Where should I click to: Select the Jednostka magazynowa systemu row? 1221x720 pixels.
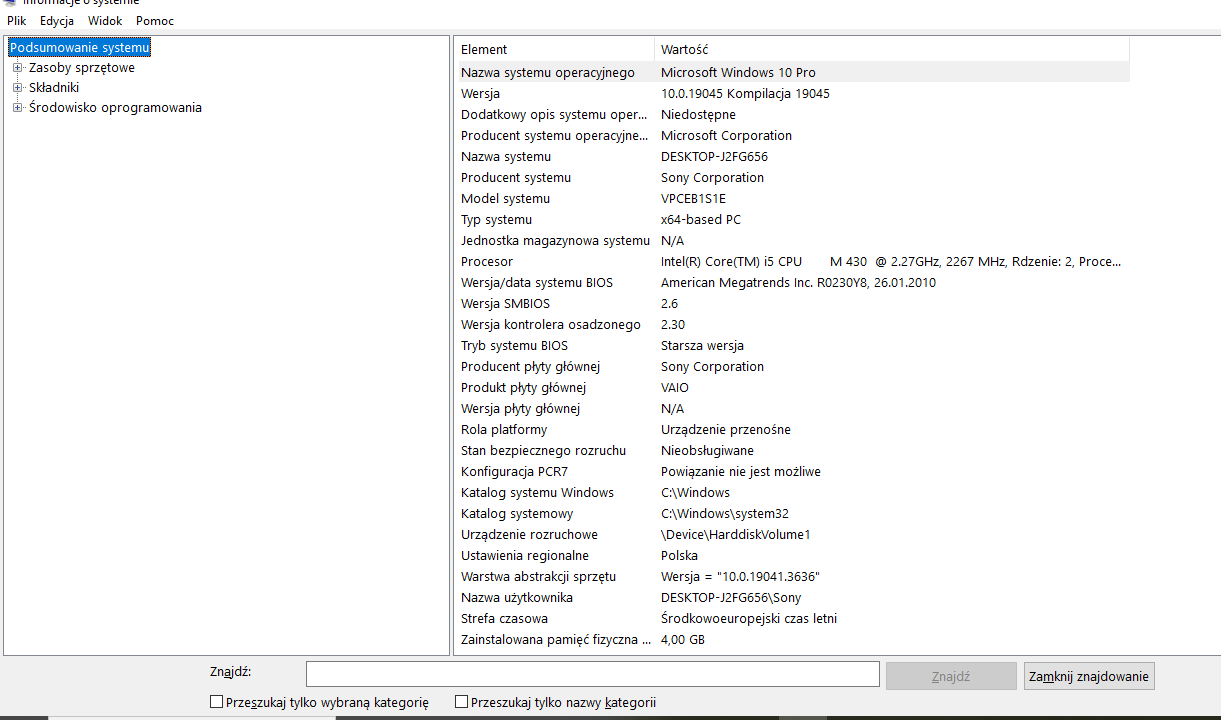coord(793,240)
